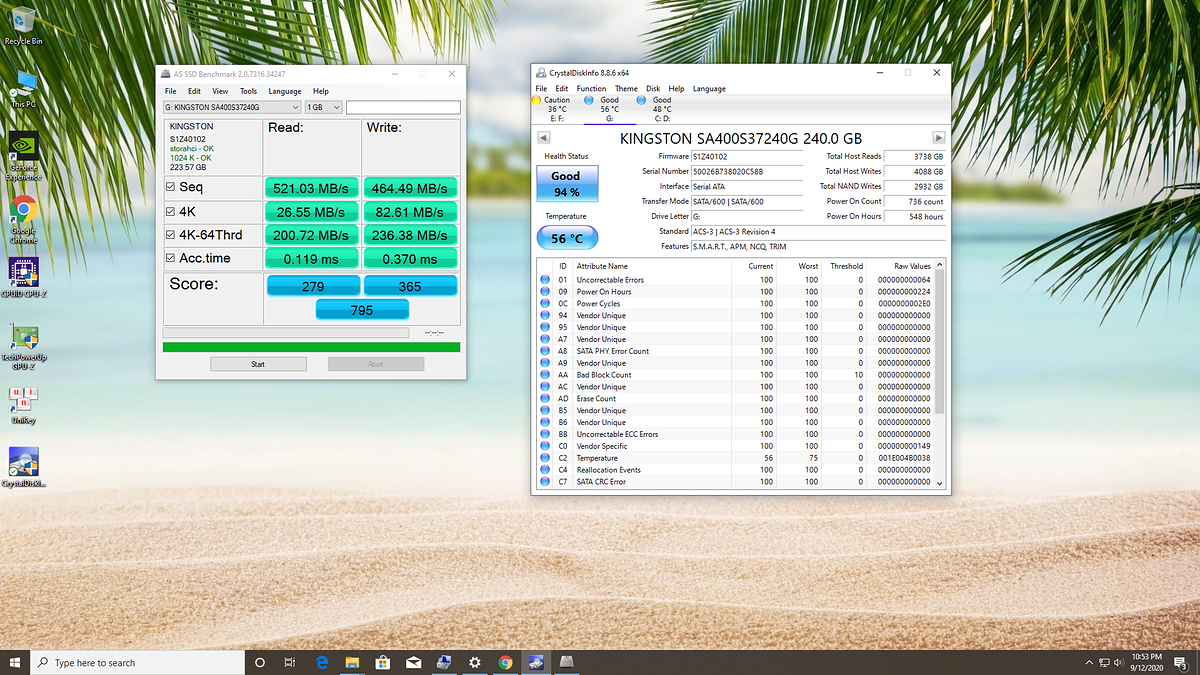The width and height of the screenshot is (1200, 675).
Task: Click the status orb of Bad Block Count row
Action: pos(545,375)
